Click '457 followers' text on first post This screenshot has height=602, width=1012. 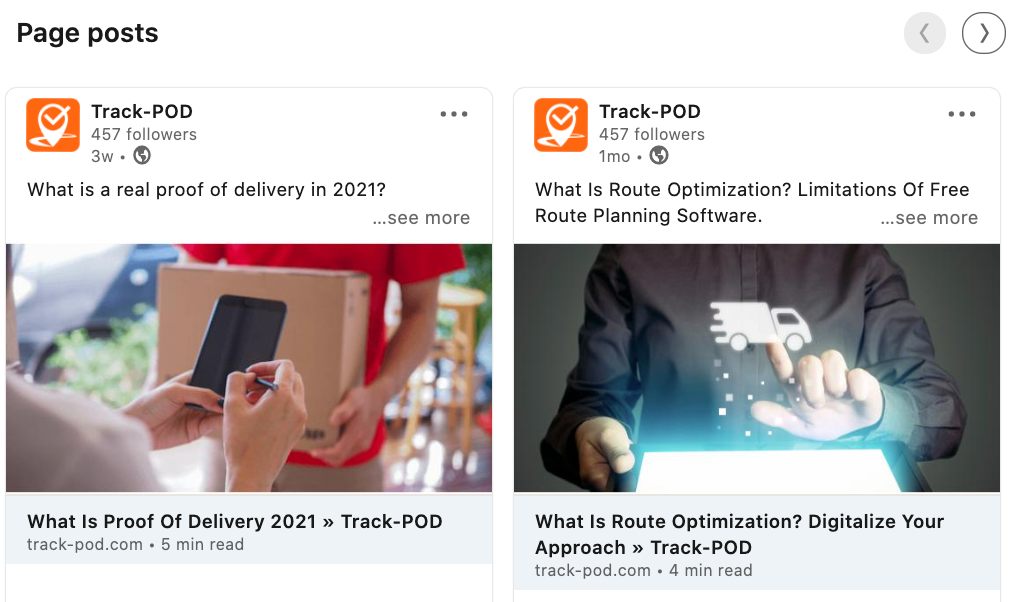coord(144,135)
